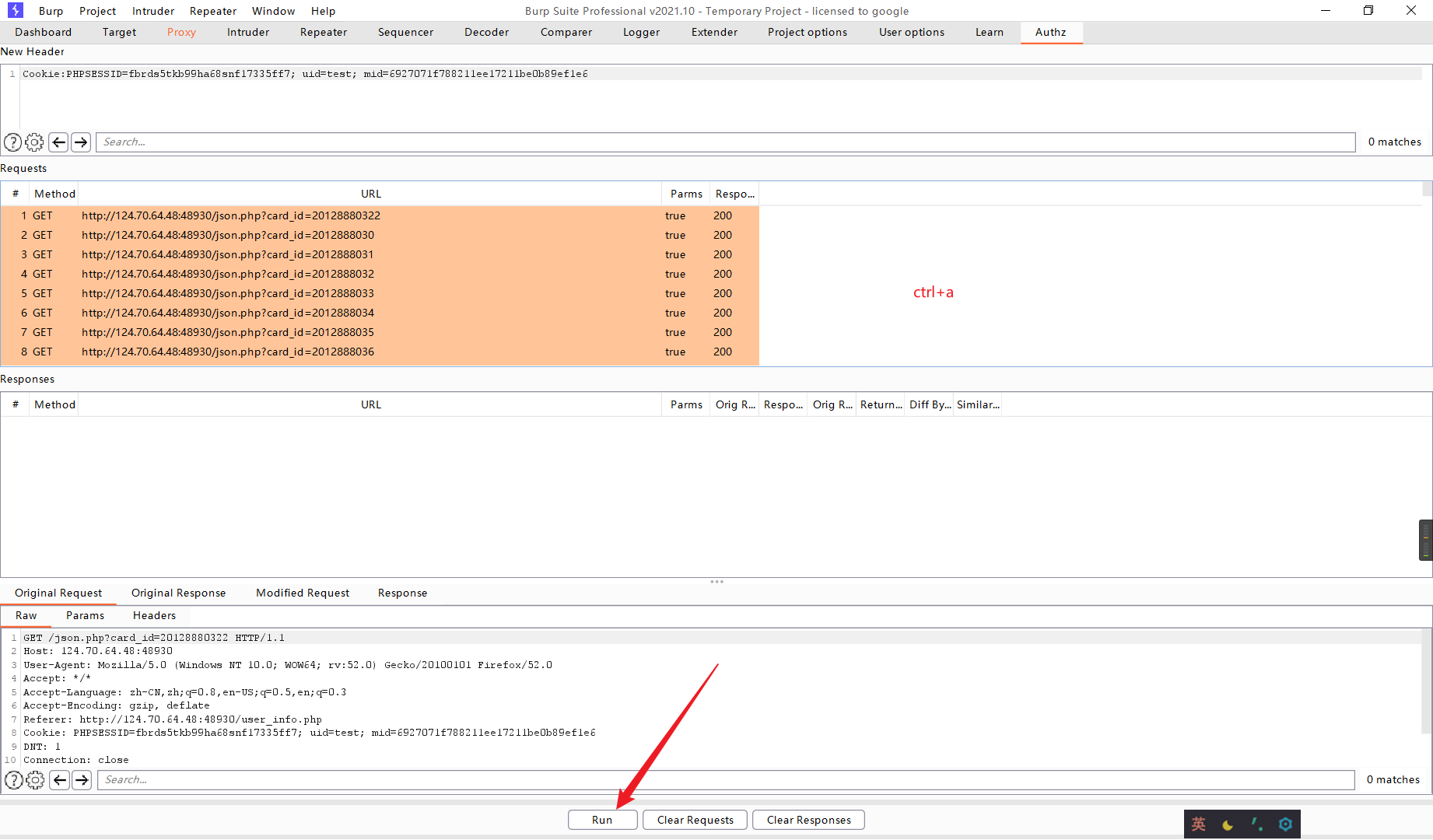
Task: Click the Burp Suite logo icon
Action: (16, 10)
